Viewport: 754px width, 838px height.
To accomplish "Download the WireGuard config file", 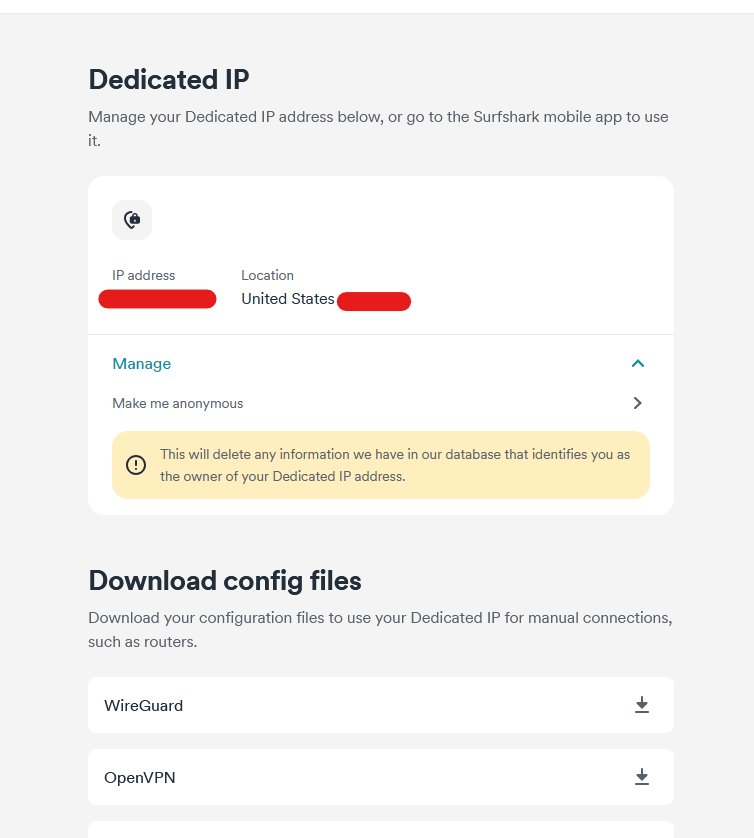I will [x=642, y=705].
